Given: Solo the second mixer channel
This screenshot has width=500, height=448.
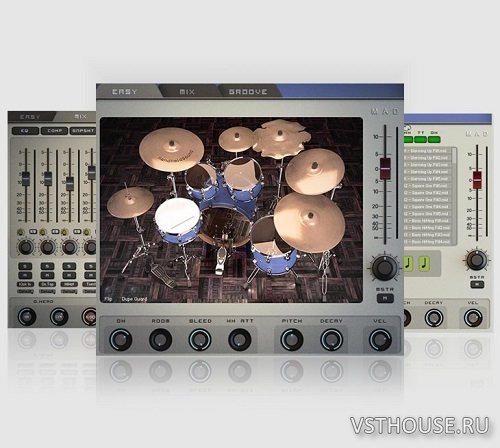Looking at the screenshot, I should coord(47,266).
